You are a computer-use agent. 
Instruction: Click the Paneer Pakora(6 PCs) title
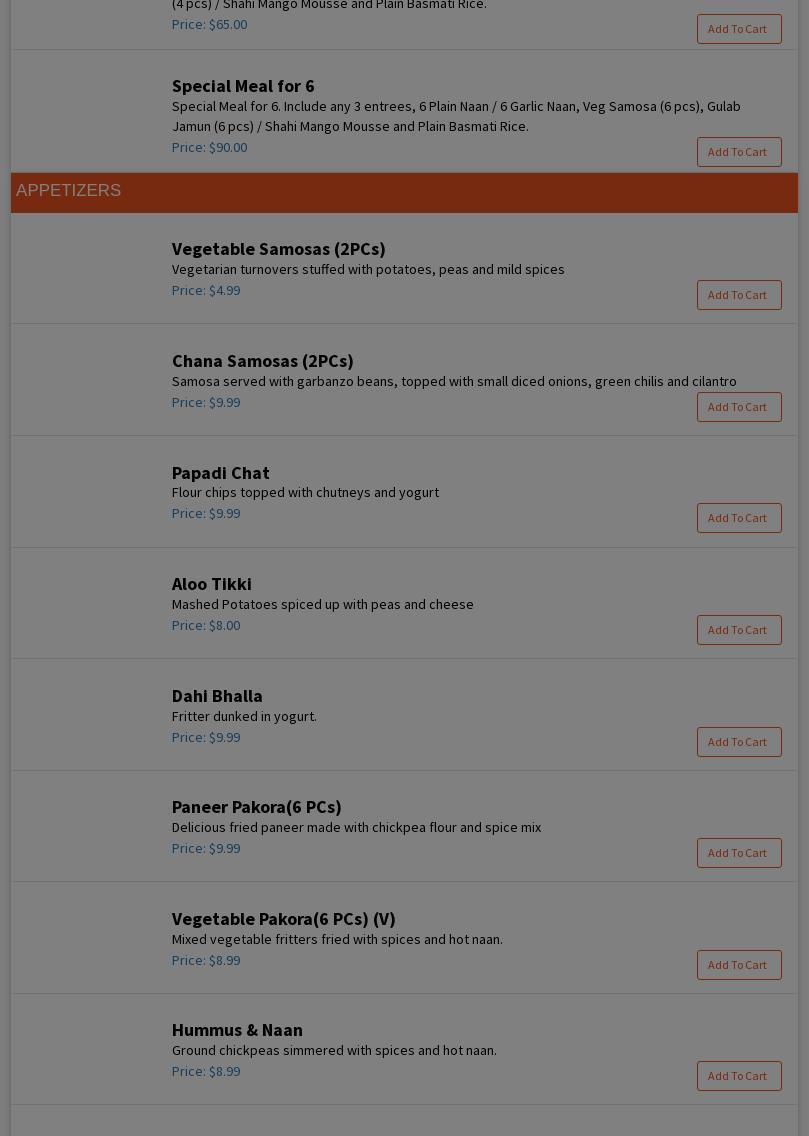coord(256,807)
